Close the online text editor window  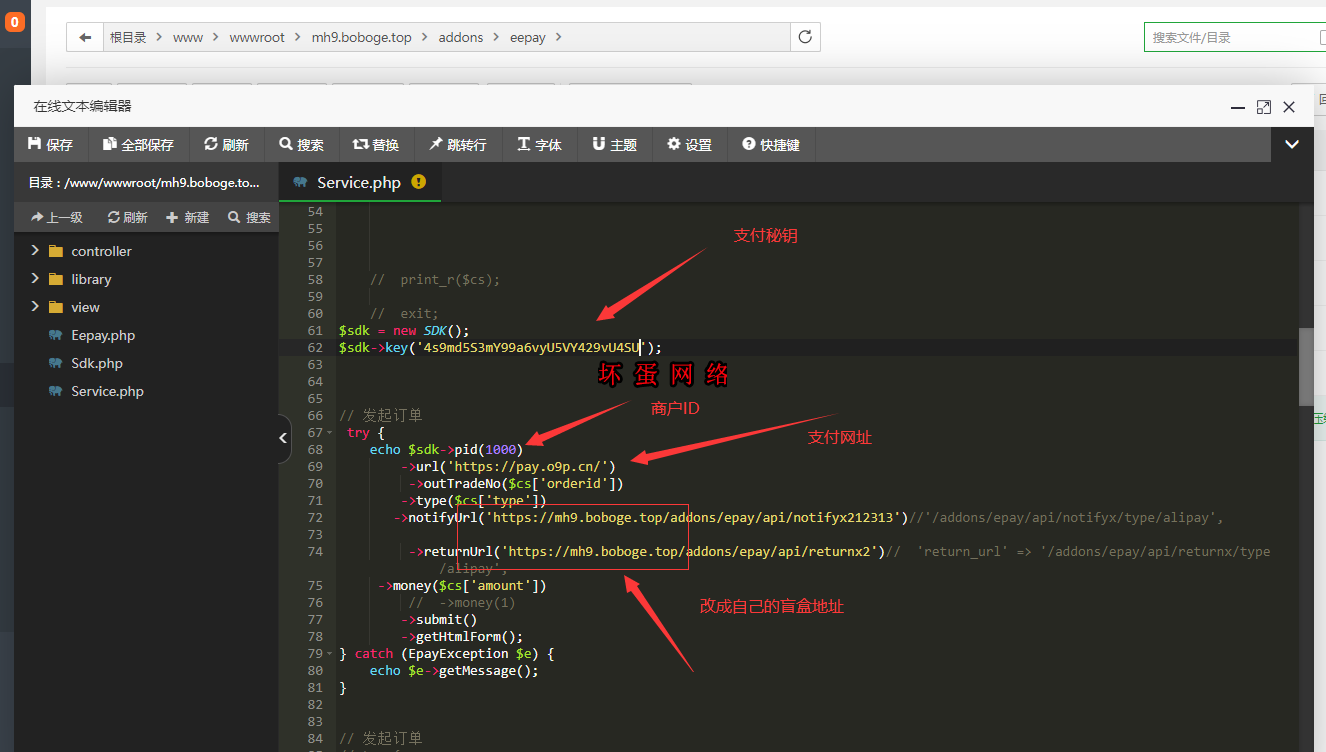point(1289,107)
